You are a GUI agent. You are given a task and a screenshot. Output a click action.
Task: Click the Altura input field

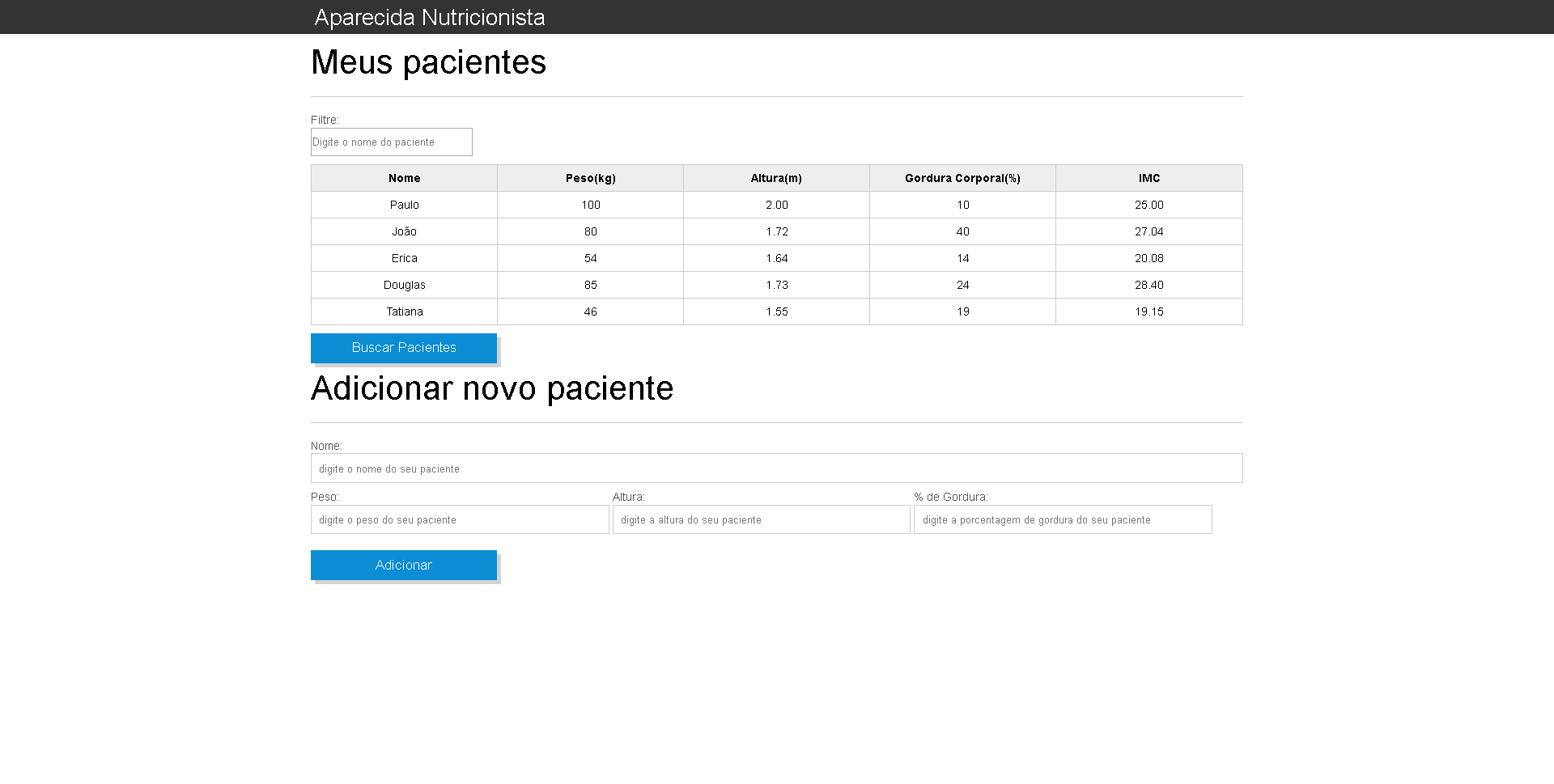[761, 519]
